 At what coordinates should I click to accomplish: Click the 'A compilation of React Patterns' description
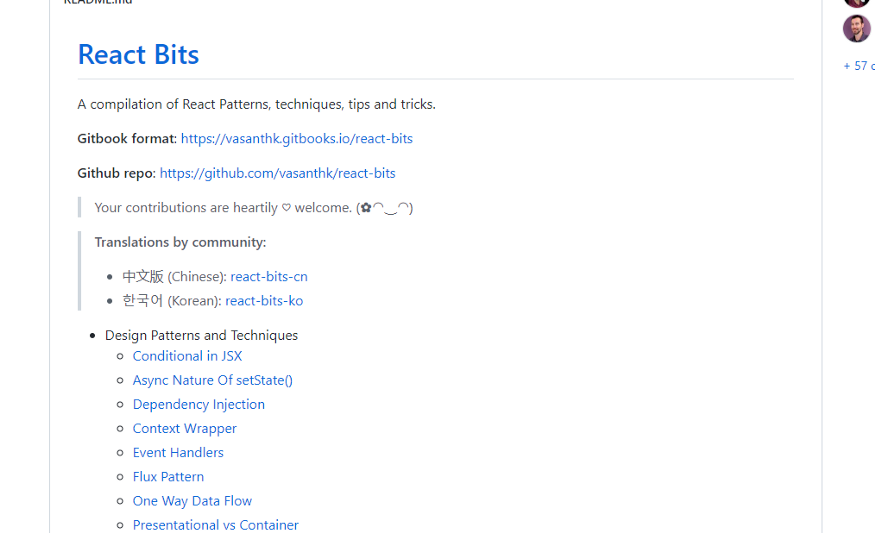tap(256, 104)
